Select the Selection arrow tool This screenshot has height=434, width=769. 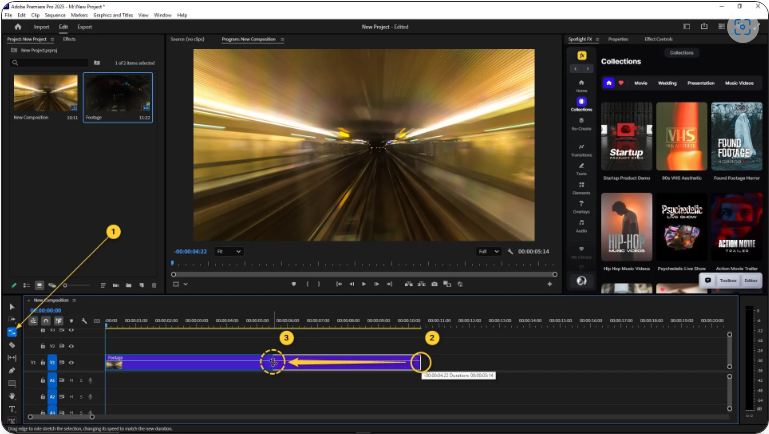click(12, 306)
